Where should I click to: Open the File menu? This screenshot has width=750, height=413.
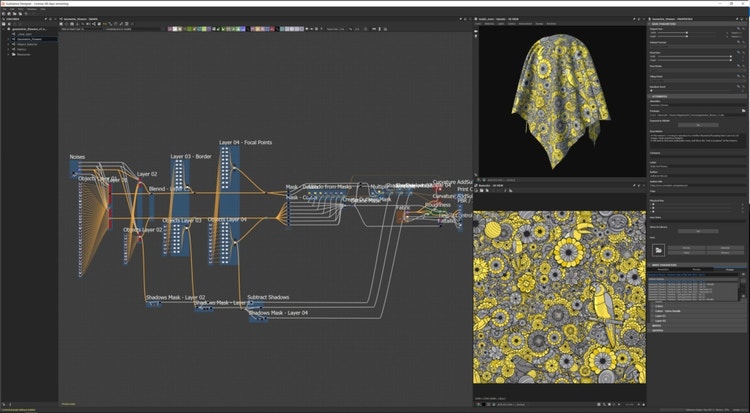pos(4,10)
